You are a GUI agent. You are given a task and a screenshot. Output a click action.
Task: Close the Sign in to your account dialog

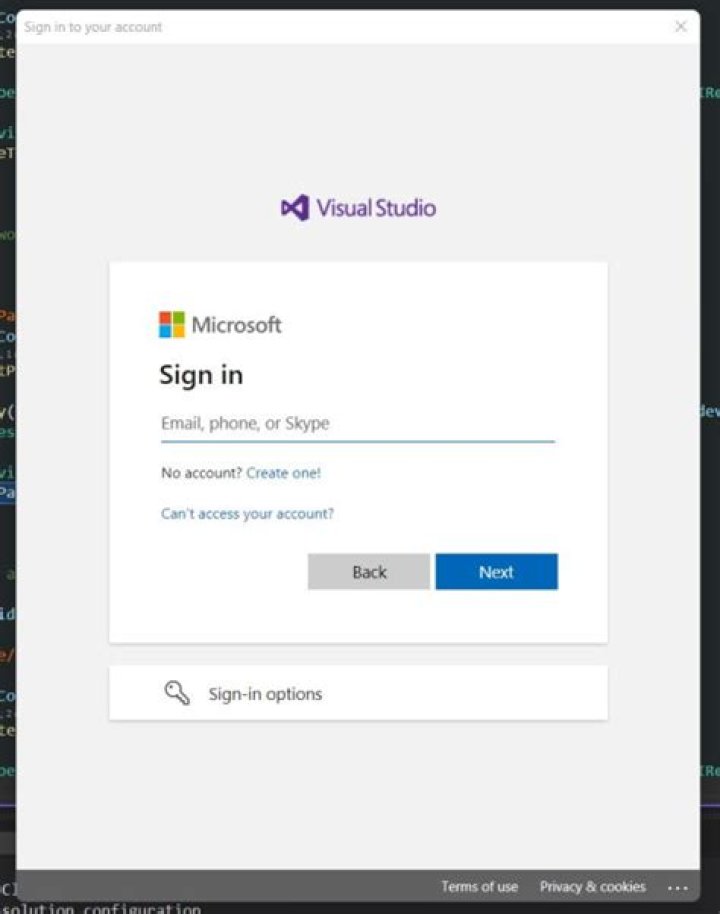pos(680,26)
